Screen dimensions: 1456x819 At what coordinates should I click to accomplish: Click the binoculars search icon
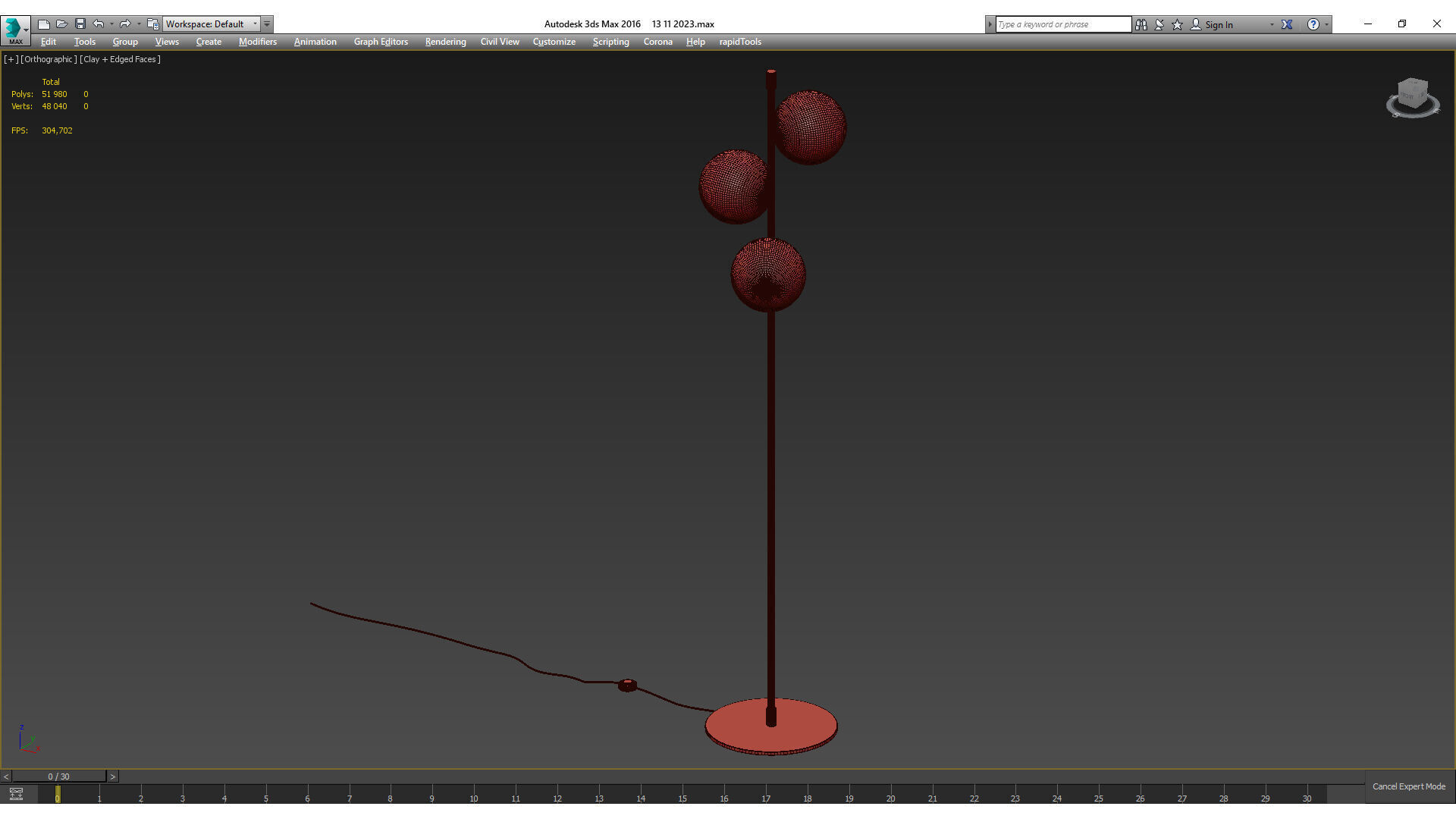coord(1141,24)
